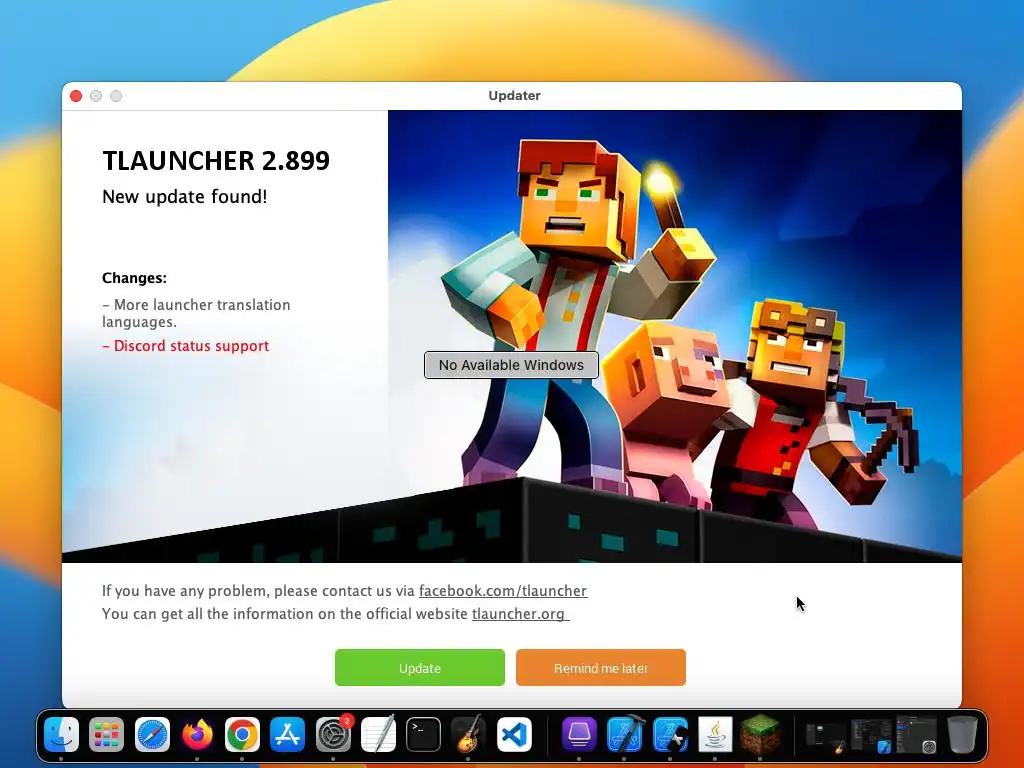Open GarageBand from the dock
1024x768 pixels.
click(x=468, y=735)
